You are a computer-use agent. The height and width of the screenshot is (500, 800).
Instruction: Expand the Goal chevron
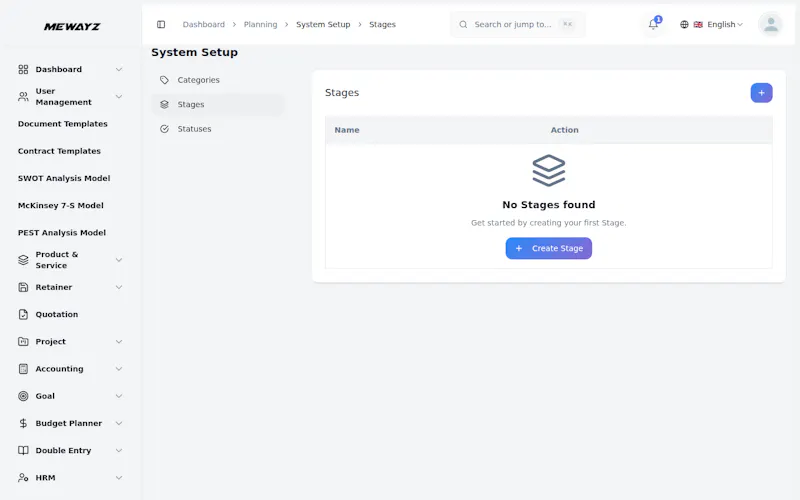point(119,396)
